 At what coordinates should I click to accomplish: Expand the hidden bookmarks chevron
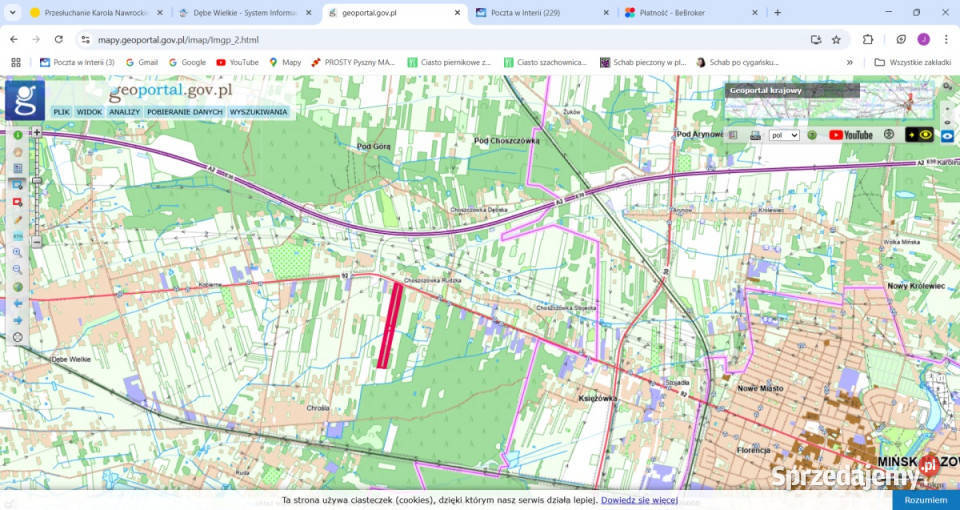point(850,62)
